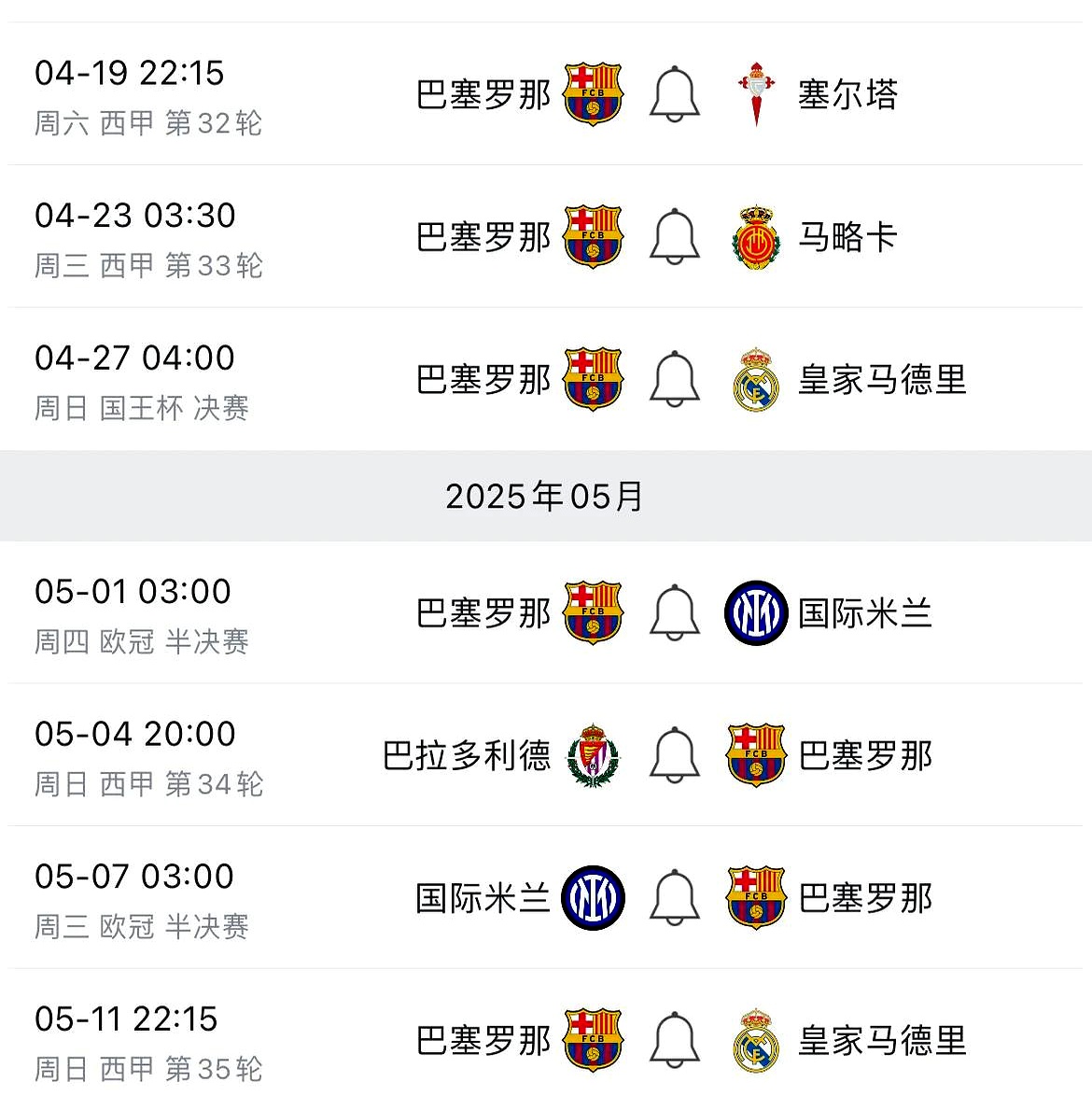This screenshot has height=1096, width=1092.
Task: Enable reminder bell for Barcelona vs 塞尔塔
Action: (674, 94)
